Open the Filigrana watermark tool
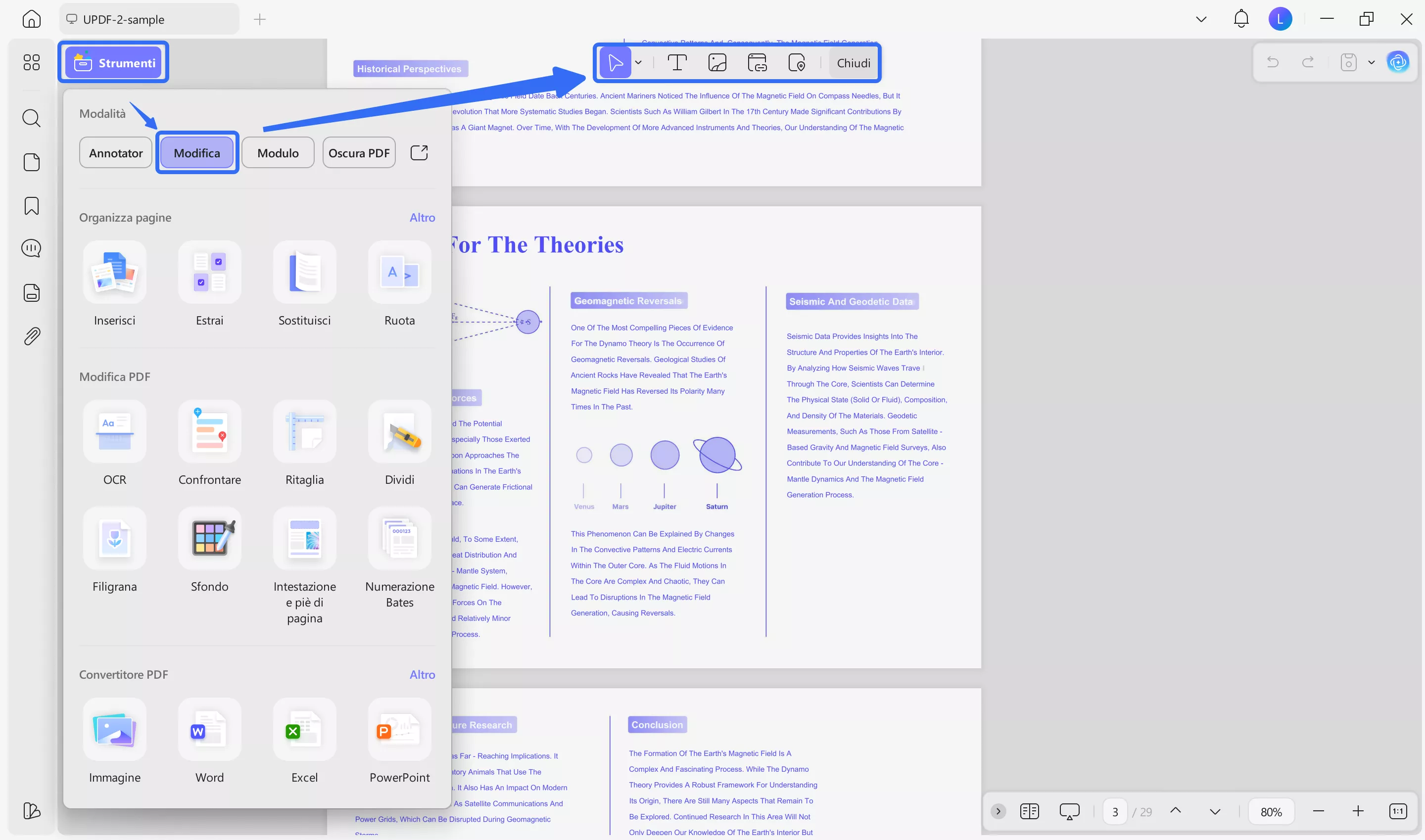The height and width of the screenshot is (840, 1425). 114,549
